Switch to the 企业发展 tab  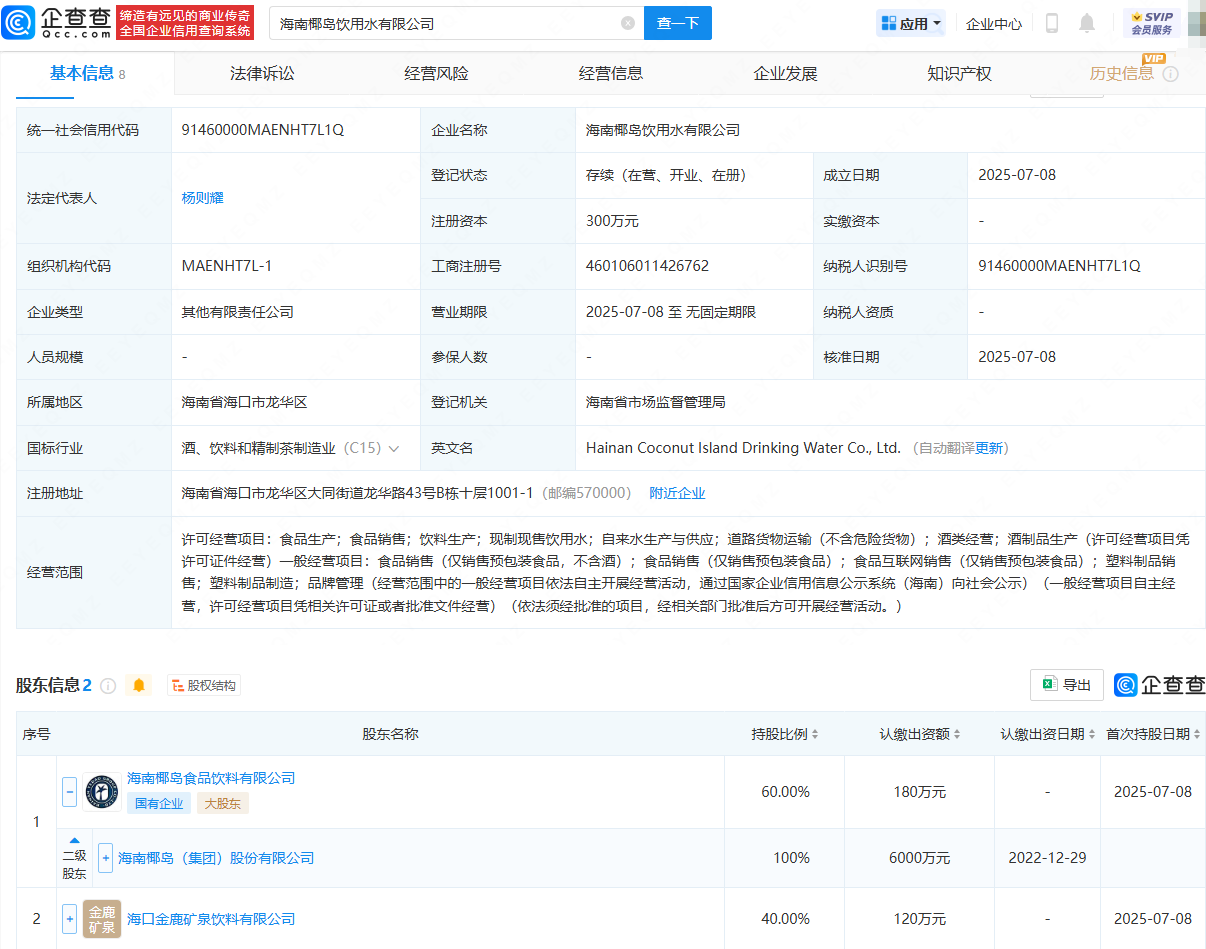[x=785, y=74]
